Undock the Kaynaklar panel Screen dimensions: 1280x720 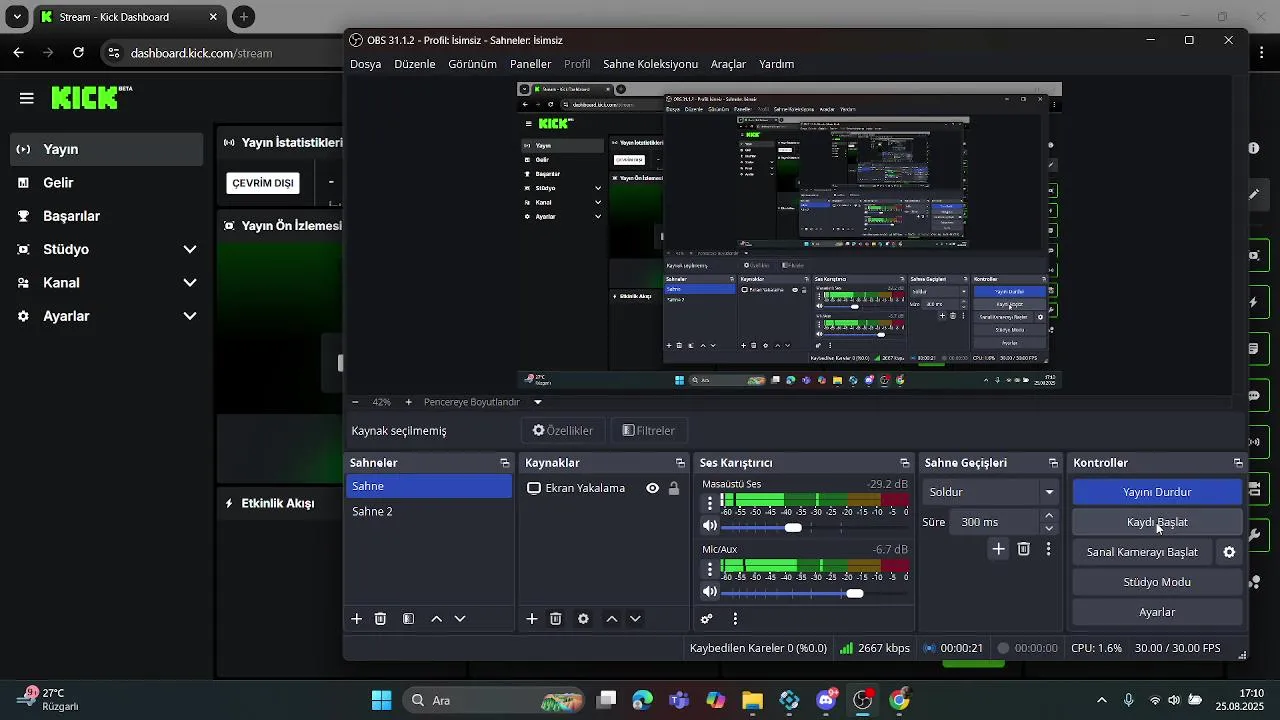[680, 463]
